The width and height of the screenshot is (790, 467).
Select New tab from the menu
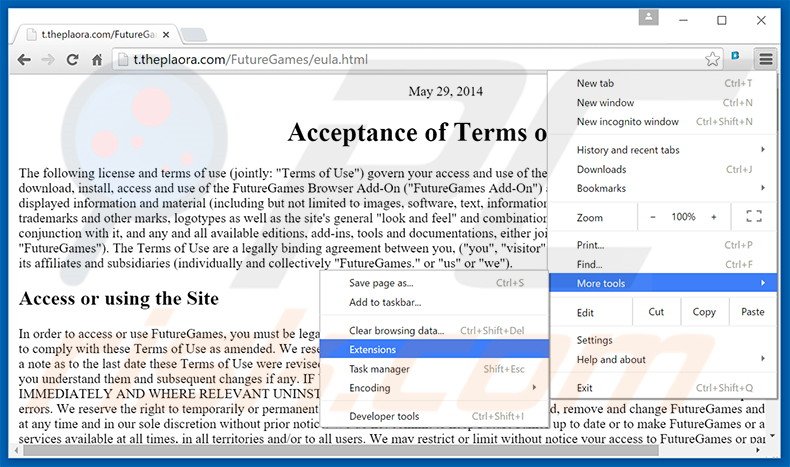663,83
